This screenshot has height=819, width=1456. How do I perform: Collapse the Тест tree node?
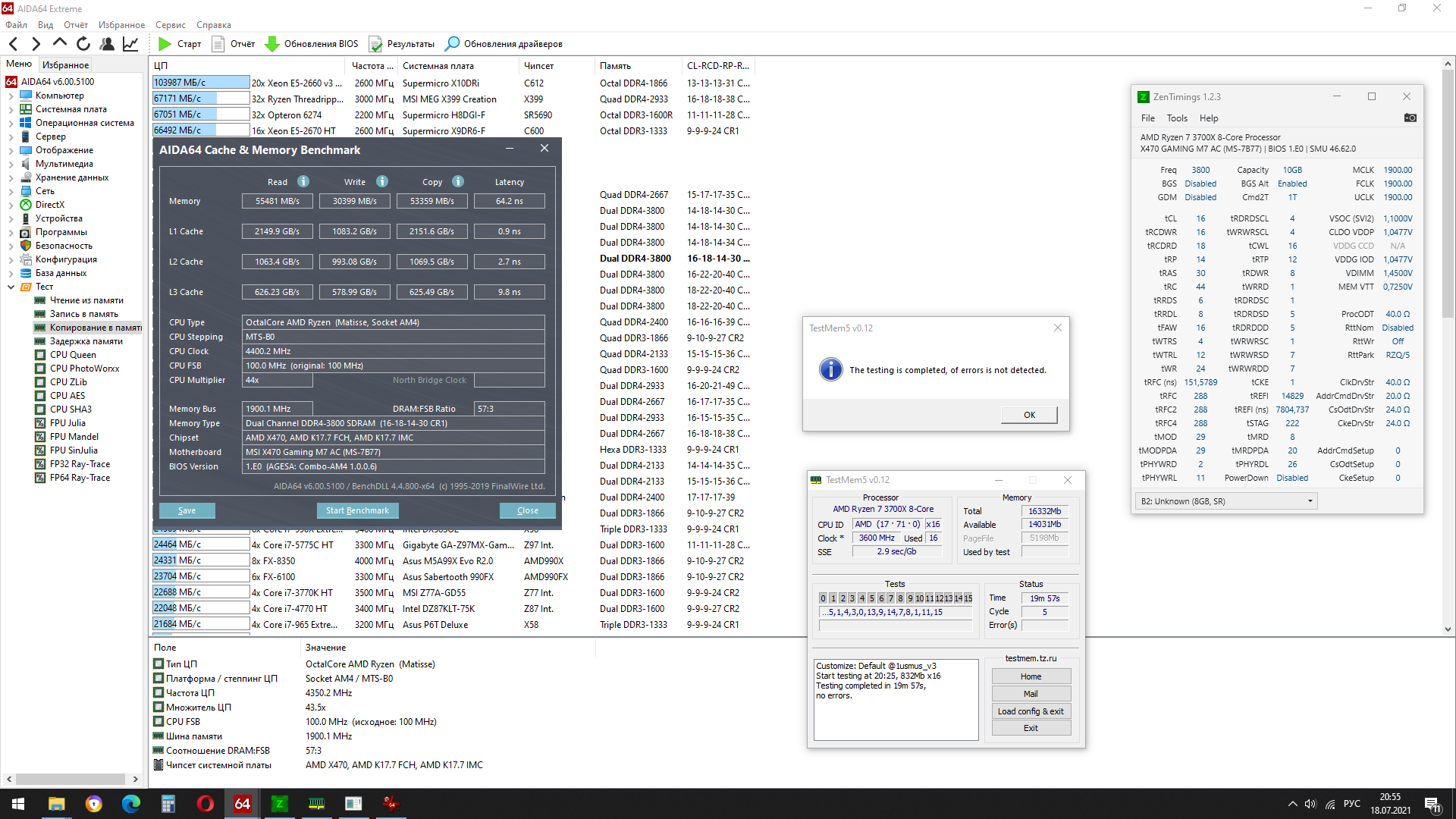pos(11,287)
